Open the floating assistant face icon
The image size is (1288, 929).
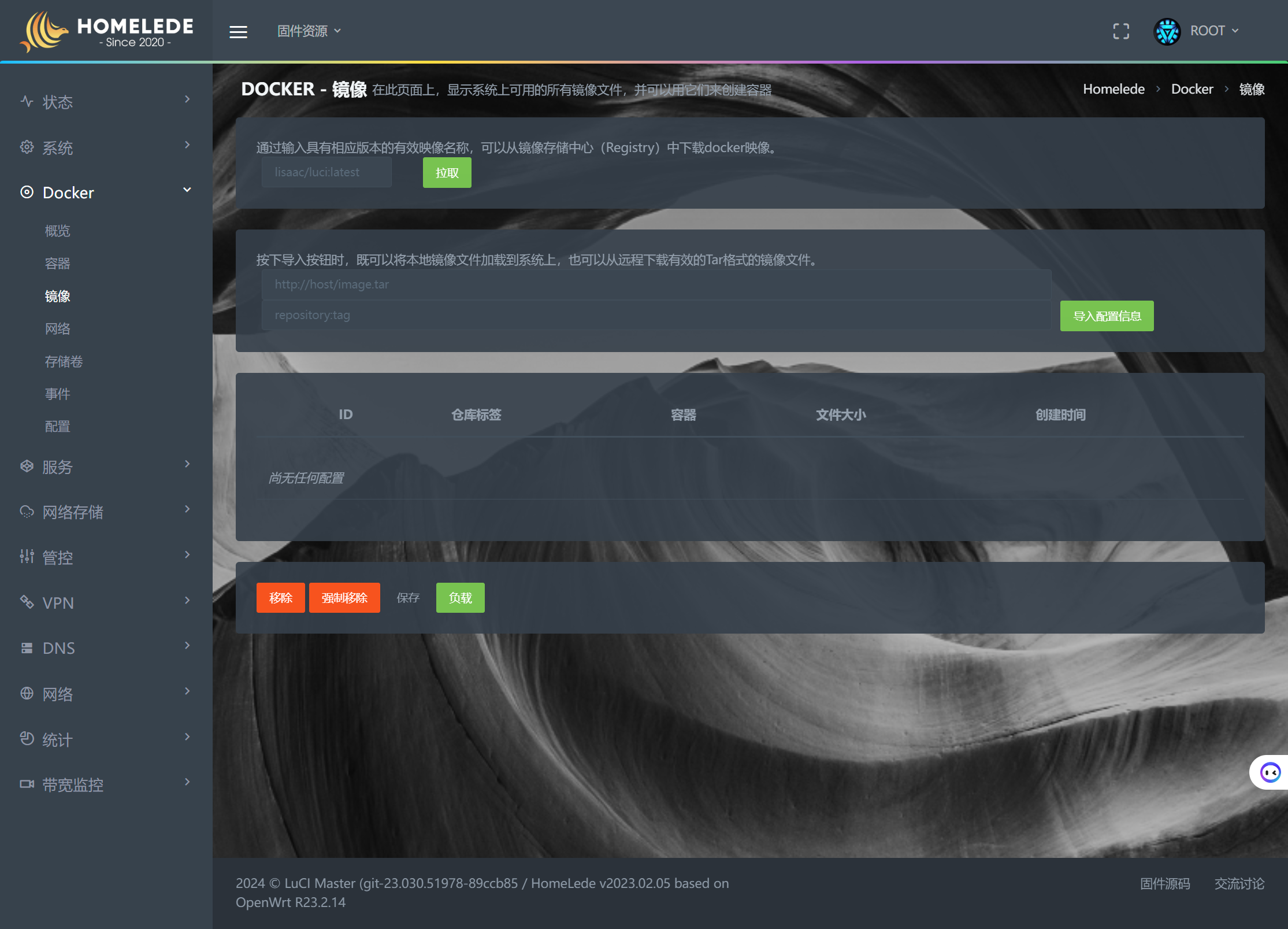pyautogui.click(x=1270, y=772)
